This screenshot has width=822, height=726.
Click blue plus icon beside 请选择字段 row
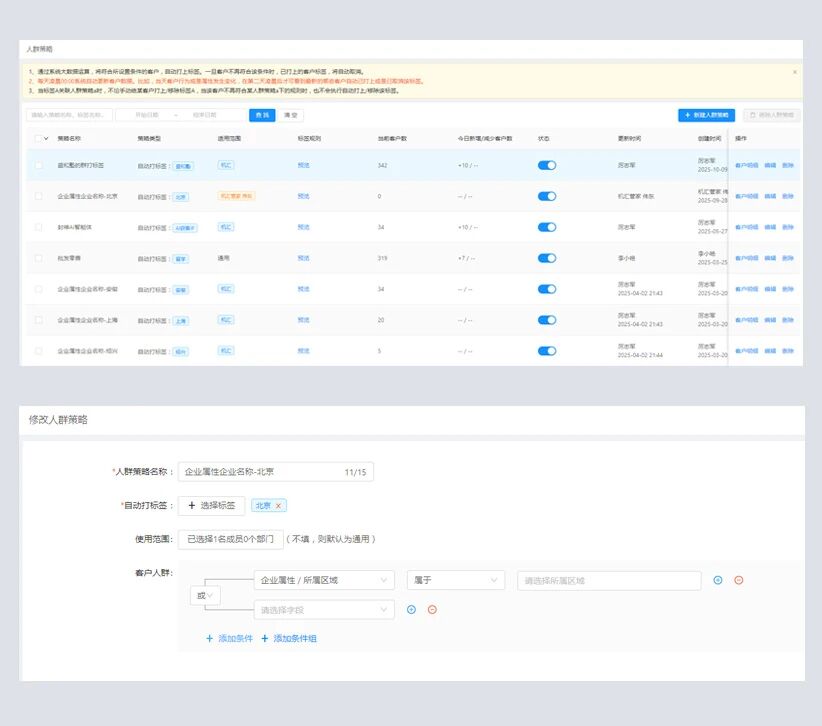coord(411,609)
